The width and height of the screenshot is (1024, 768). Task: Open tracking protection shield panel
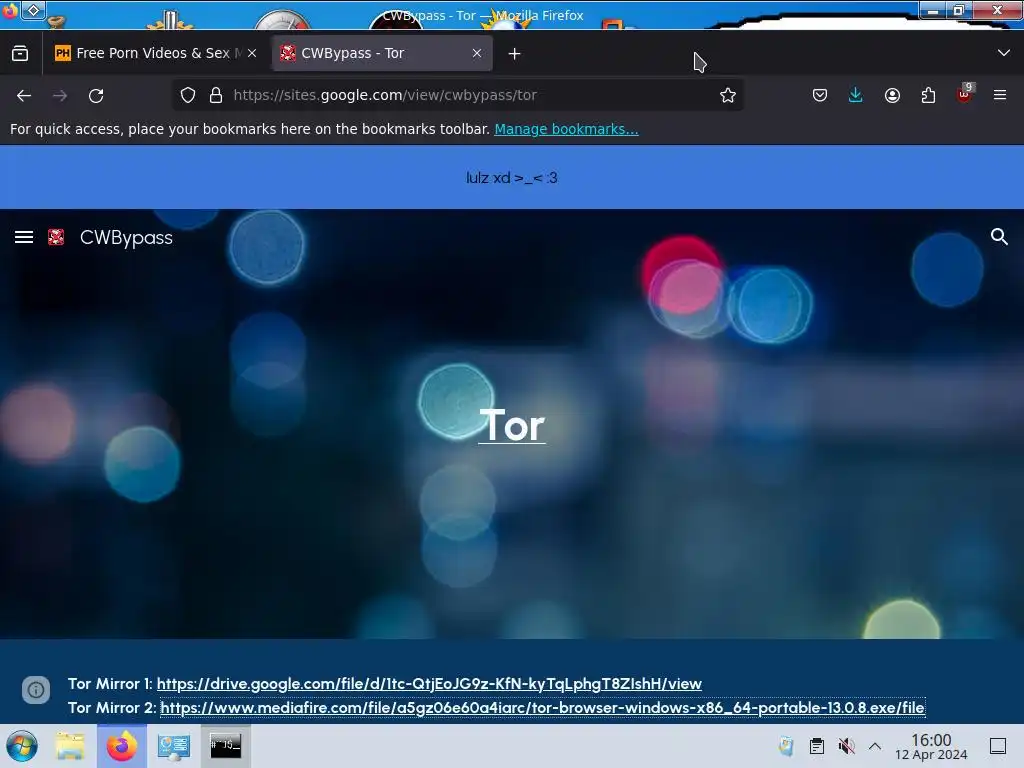coord(188,95)
